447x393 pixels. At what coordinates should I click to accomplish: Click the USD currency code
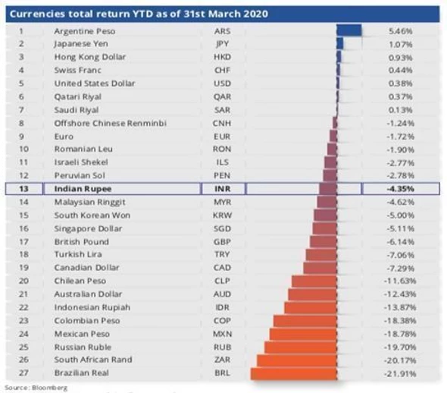[x=222, y=84]
